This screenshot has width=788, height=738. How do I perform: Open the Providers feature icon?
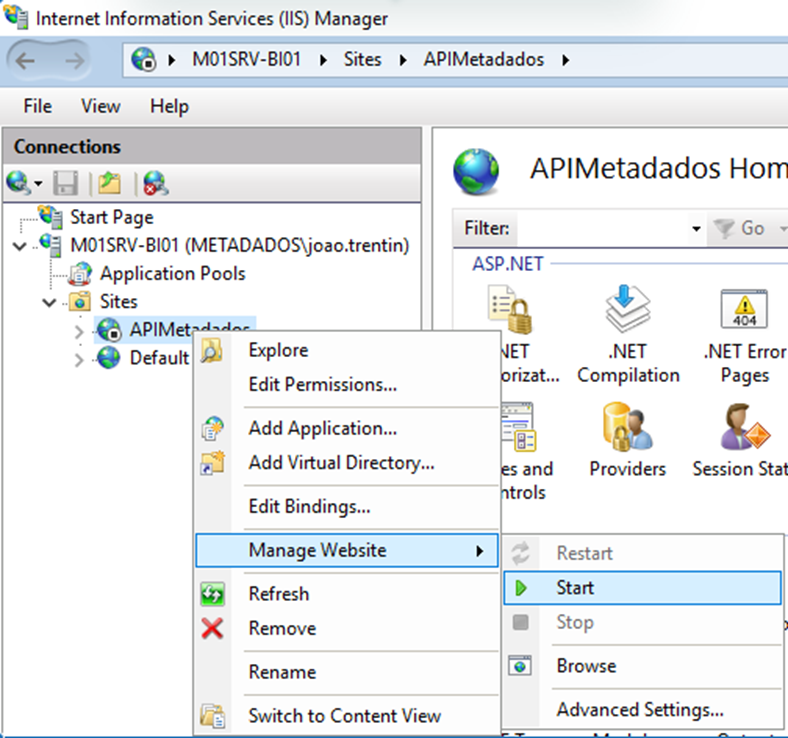pos(627,428)
